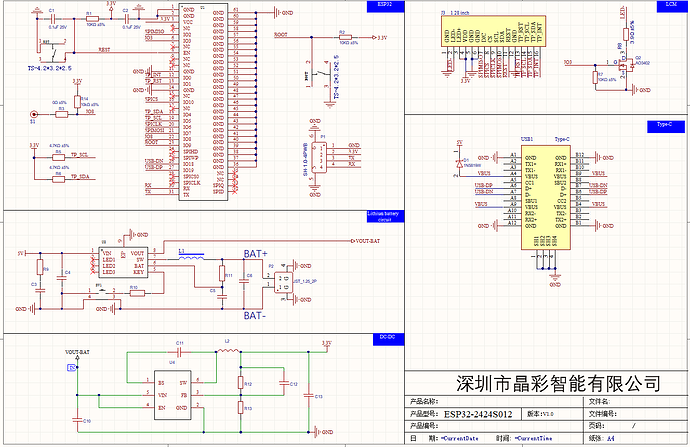Select the blue ESP32 section label
This screenshot has width=690, height=447.
click(385, 6)
